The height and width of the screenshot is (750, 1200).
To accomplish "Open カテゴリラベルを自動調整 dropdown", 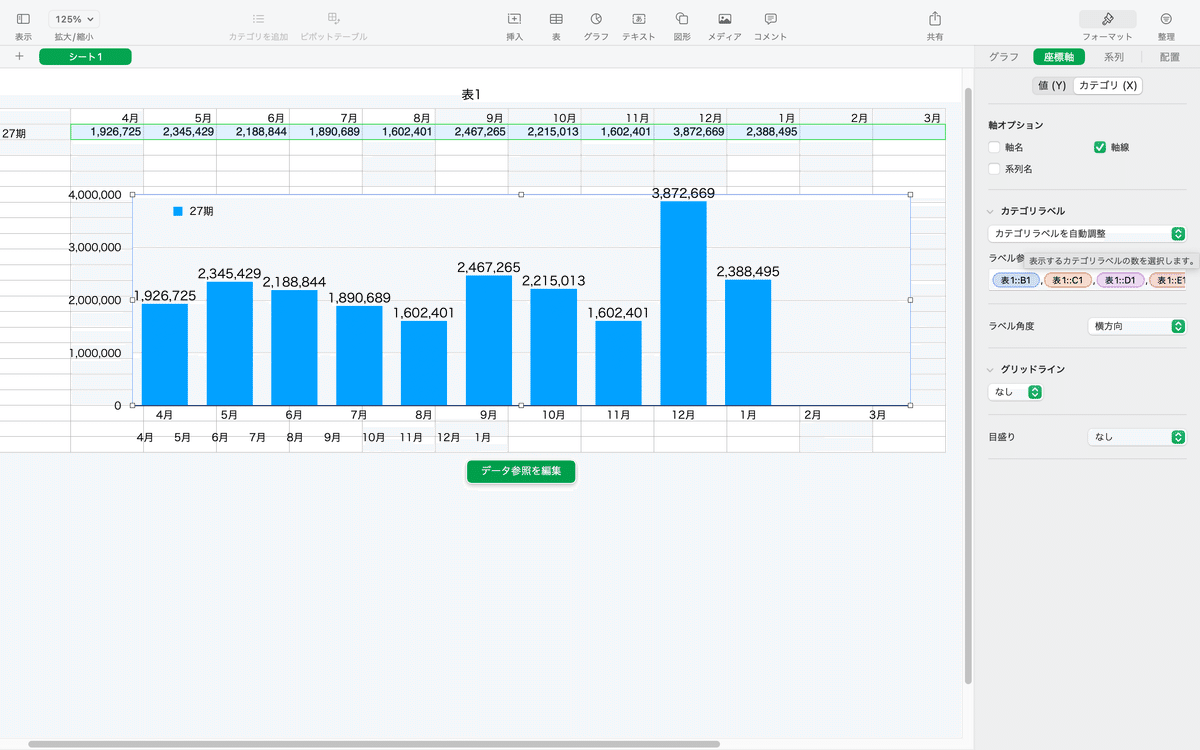I will (x=1087, y=233).
